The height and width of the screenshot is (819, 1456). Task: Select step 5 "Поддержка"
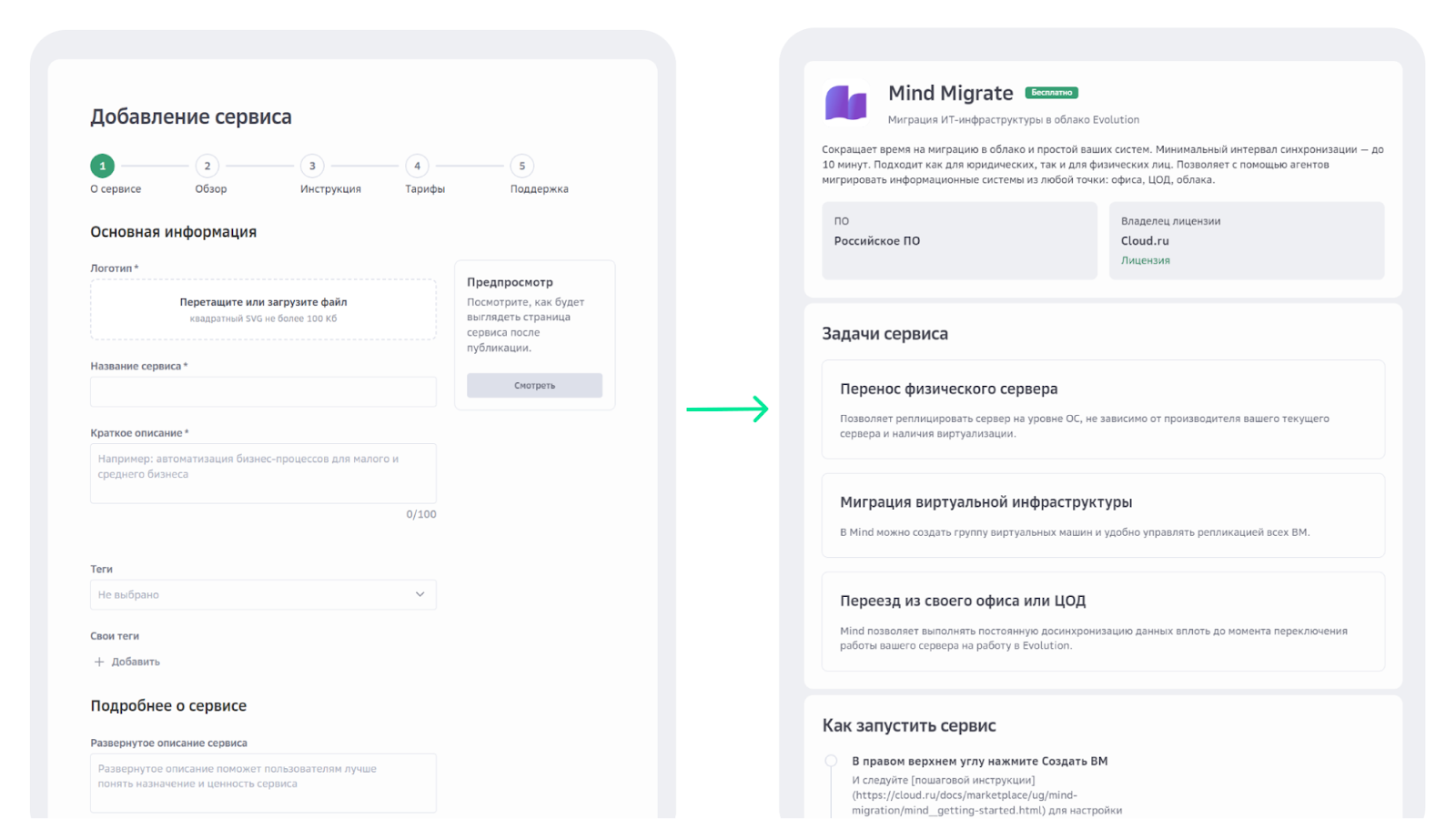point(522,166)
